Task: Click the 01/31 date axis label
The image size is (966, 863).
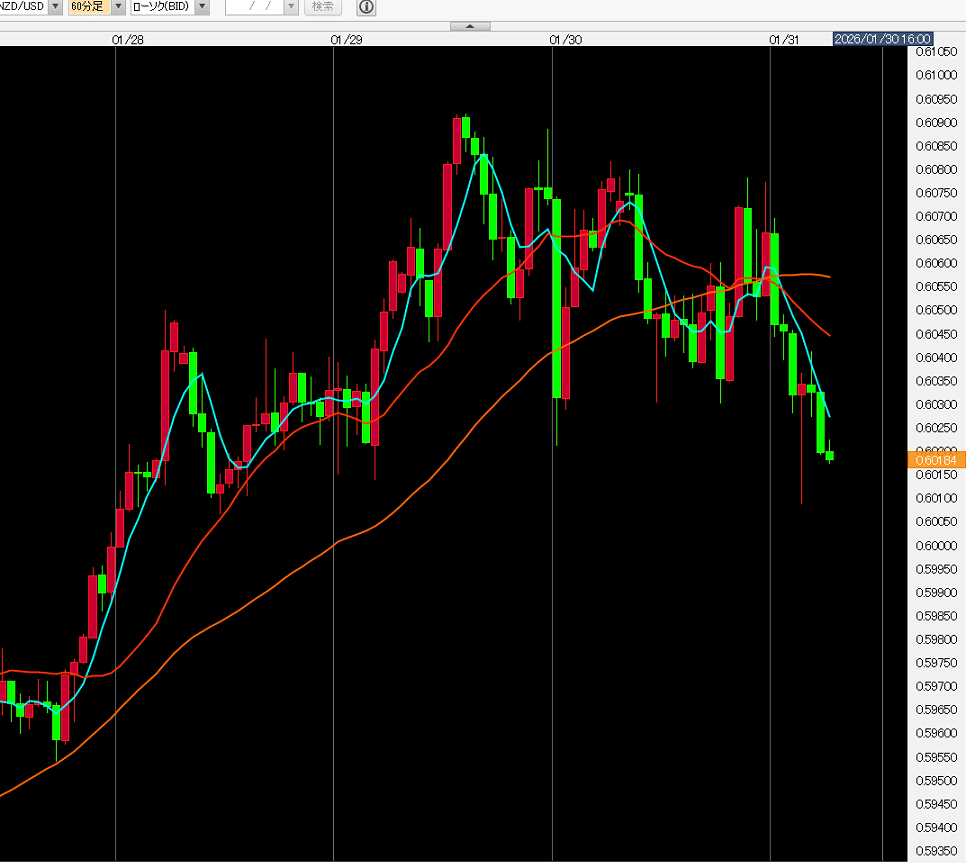Action: (784, 39)
